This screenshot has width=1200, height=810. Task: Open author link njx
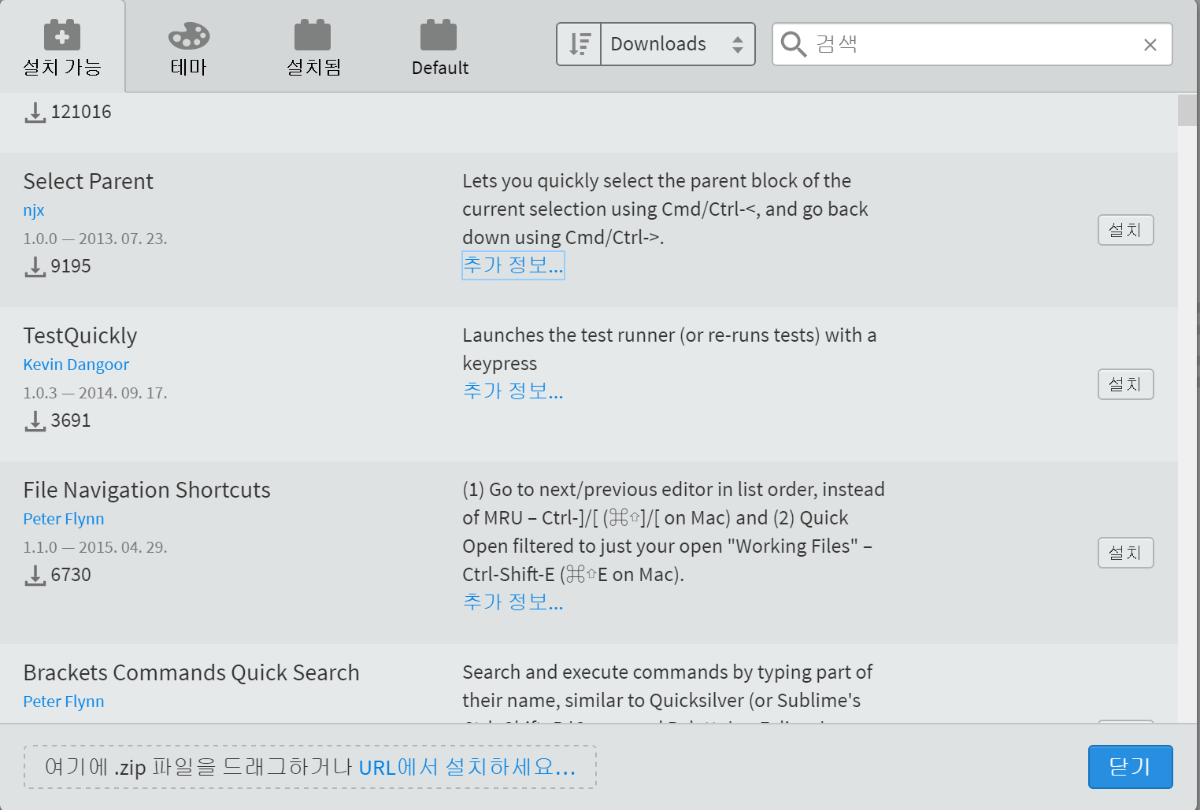pos(34,210)
